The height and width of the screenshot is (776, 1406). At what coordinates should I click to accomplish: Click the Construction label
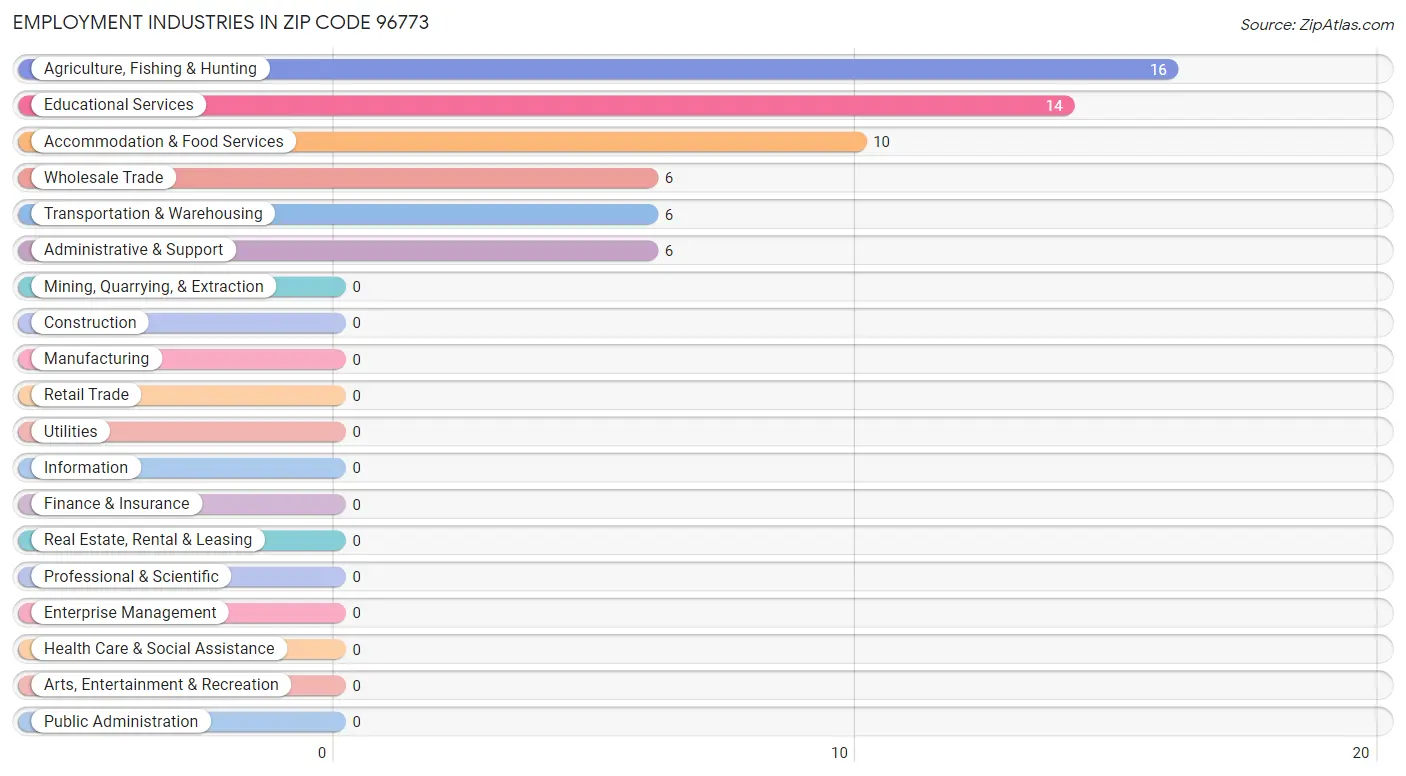pyautogui.click(x=90, y=323)
